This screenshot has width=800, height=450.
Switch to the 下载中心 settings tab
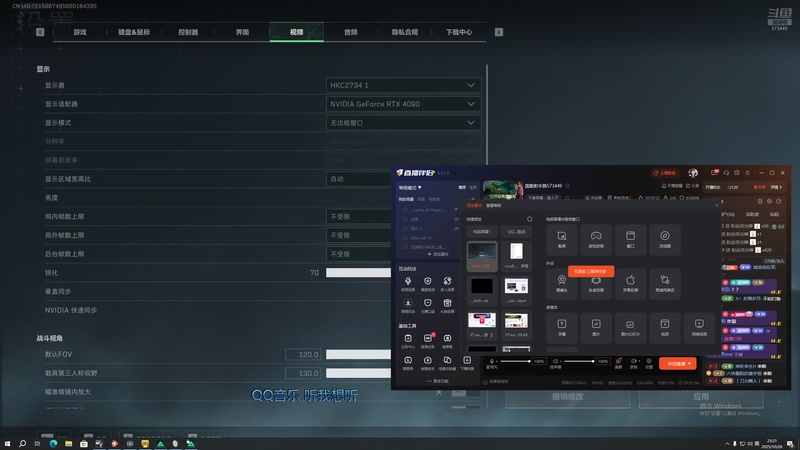(x=459, y=32)
